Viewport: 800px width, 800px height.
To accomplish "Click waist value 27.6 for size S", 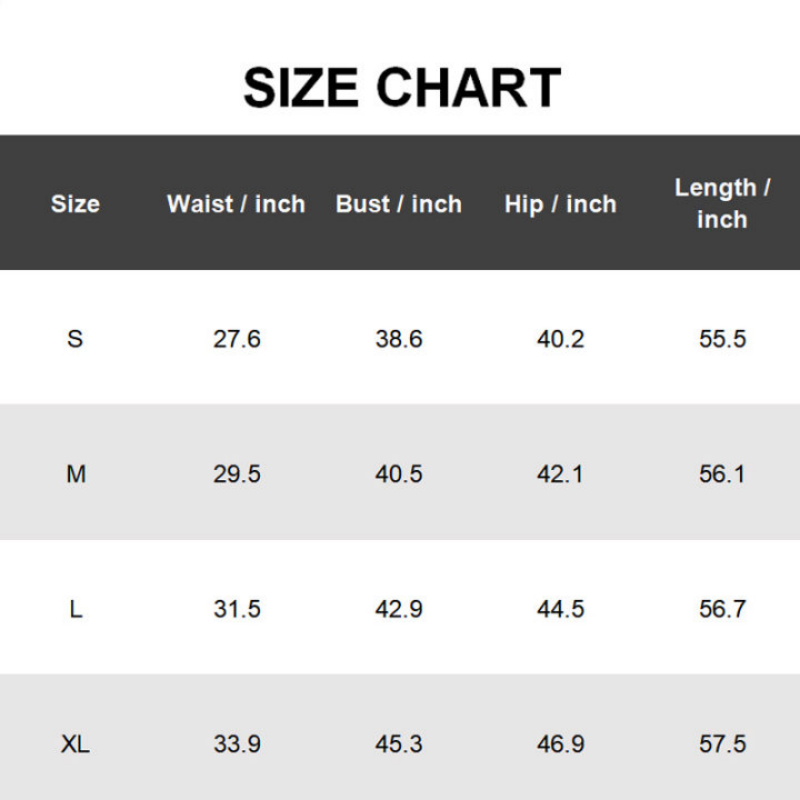I will pyautogui.click(x=237, y=339).
